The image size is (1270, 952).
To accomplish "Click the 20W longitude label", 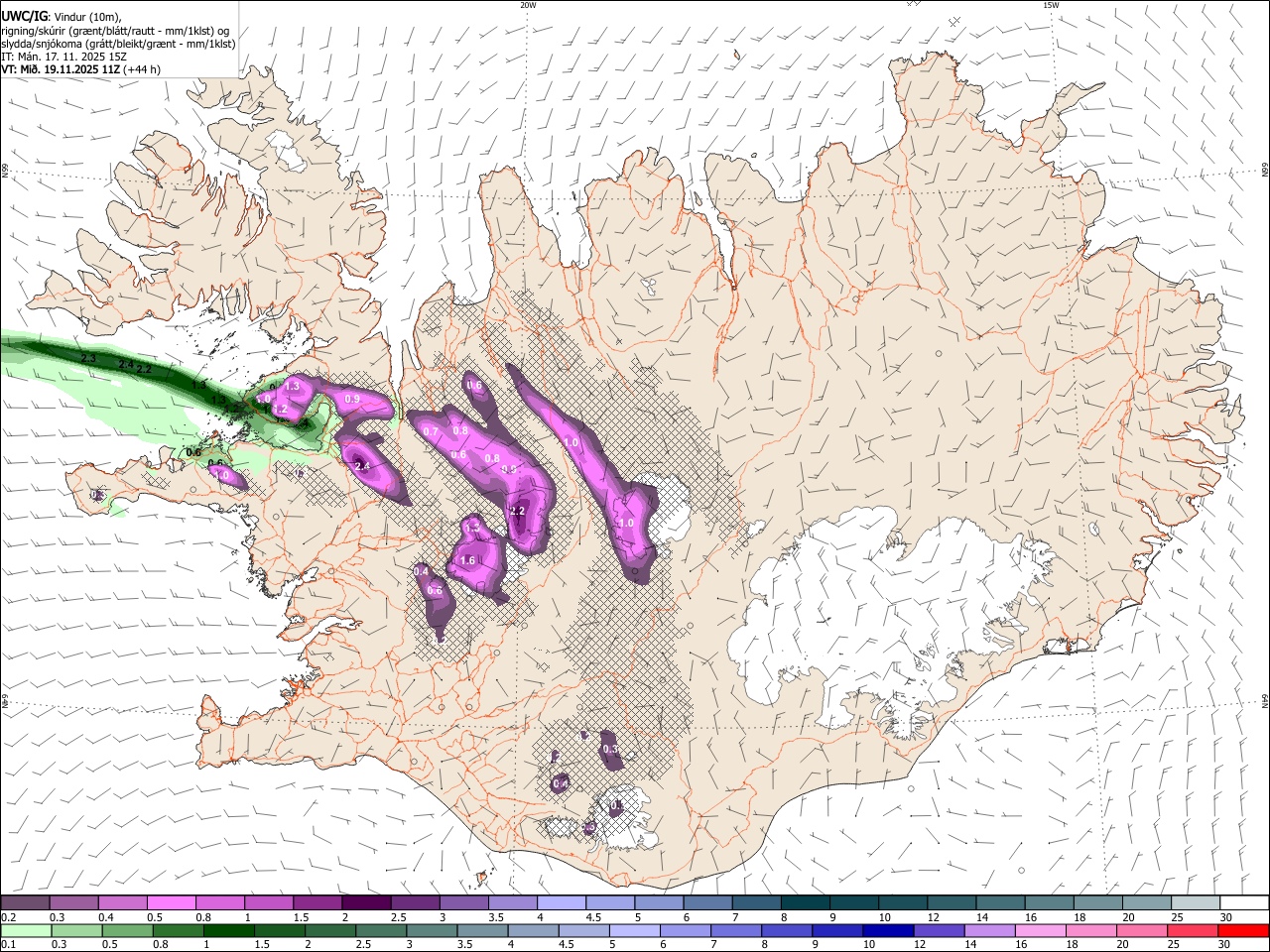I will (x=528, y=5).
